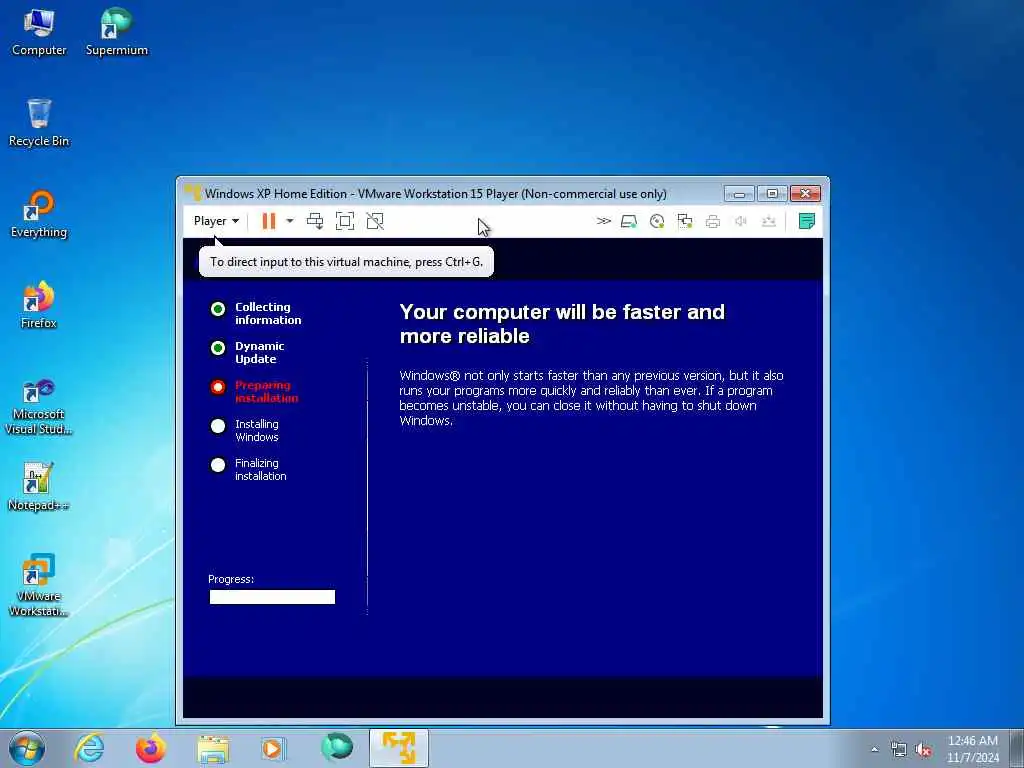The width and height of the screenshot is (1024, 768).
Task: Open the network status tray icon
Action: coord(899,750)
